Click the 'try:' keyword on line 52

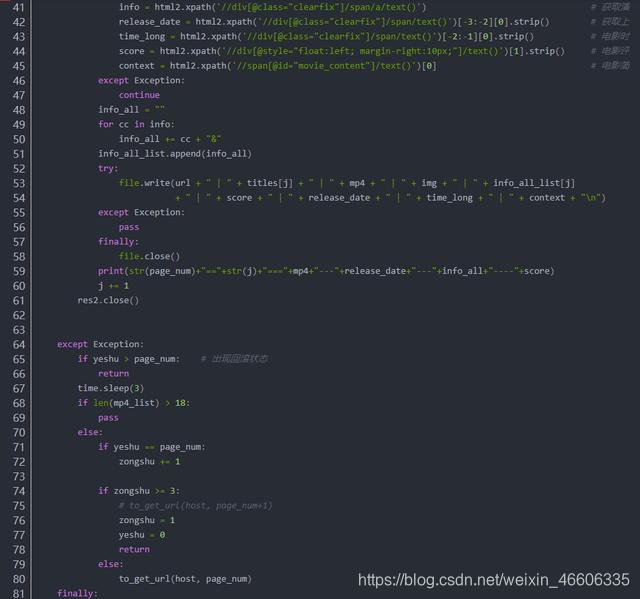(108, 168)
